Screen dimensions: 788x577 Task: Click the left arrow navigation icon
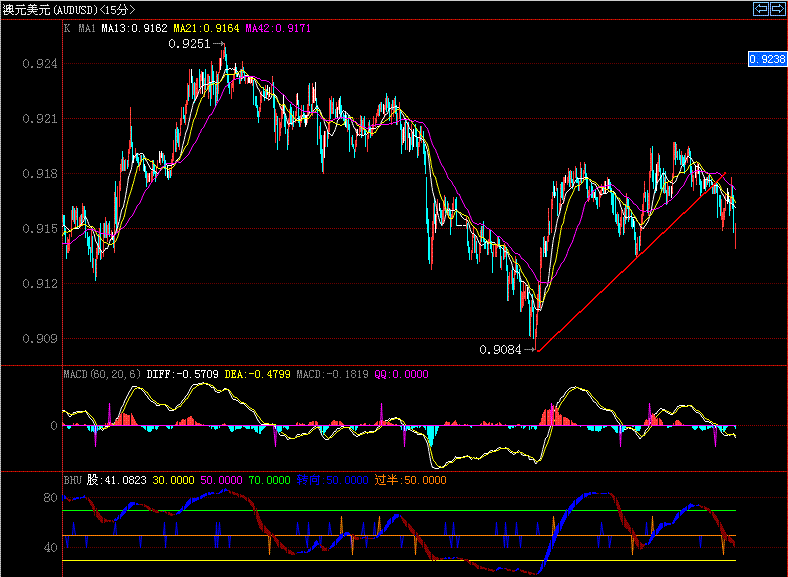tap(760, 9)
